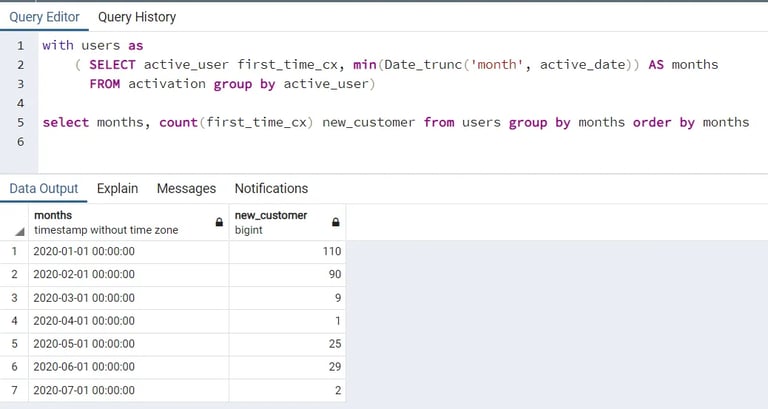This screenshot has width=768, height=409.
Task: Show the Messages tab
Action: pos(186,189)
